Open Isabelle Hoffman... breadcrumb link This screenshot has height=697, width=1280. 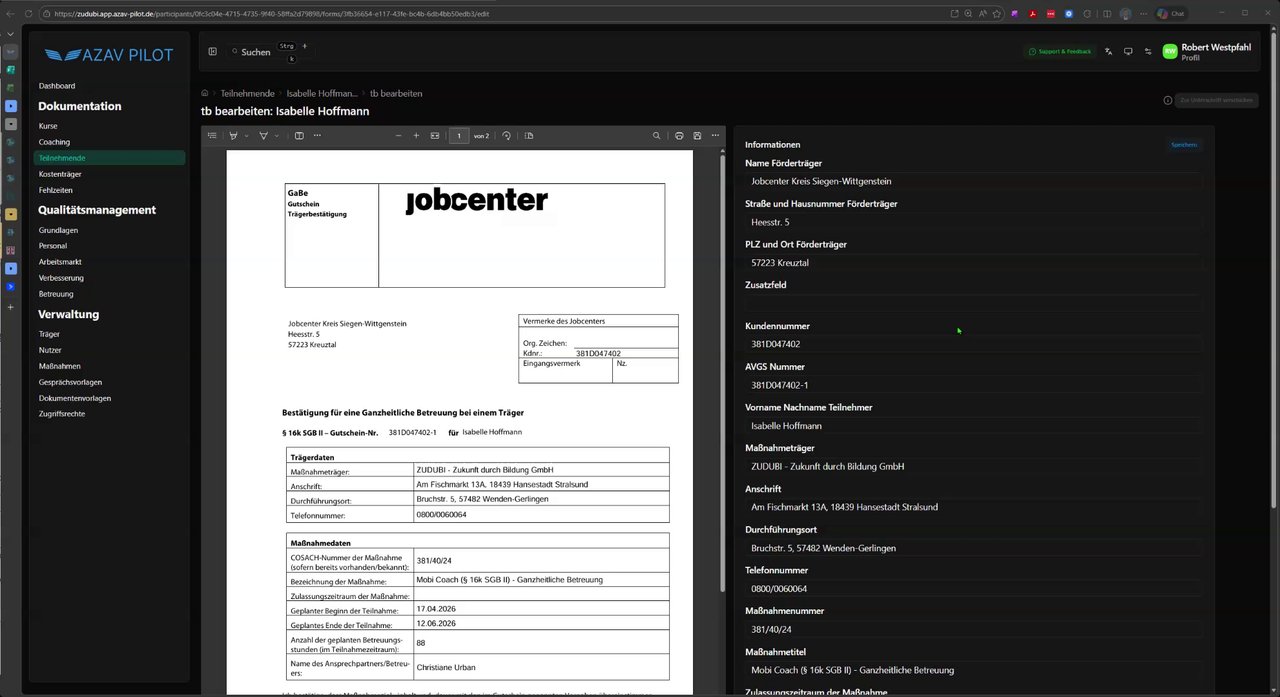pyautogui.click(x=322, y=93)
